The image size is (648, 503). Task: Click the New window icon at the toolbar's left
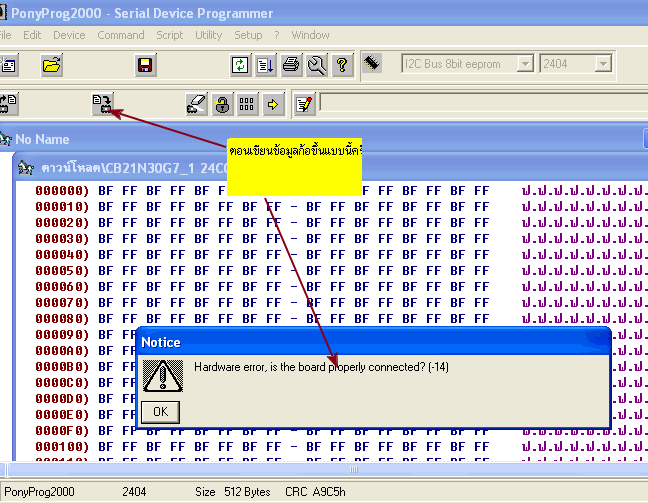click(8, 65)
